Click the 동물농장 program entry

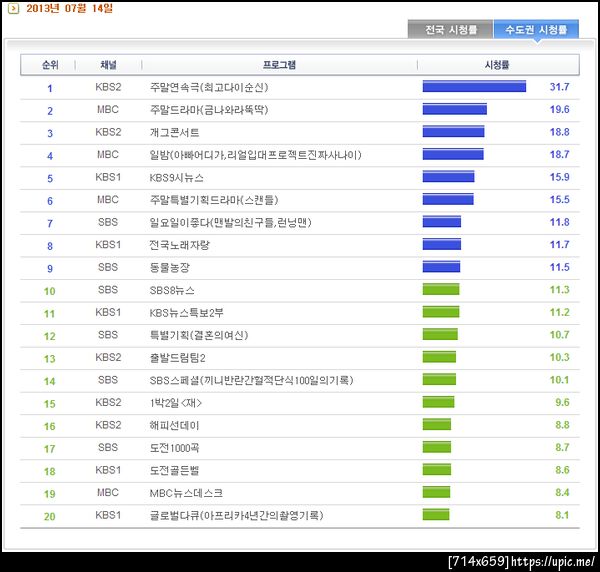tap(170, 268)
